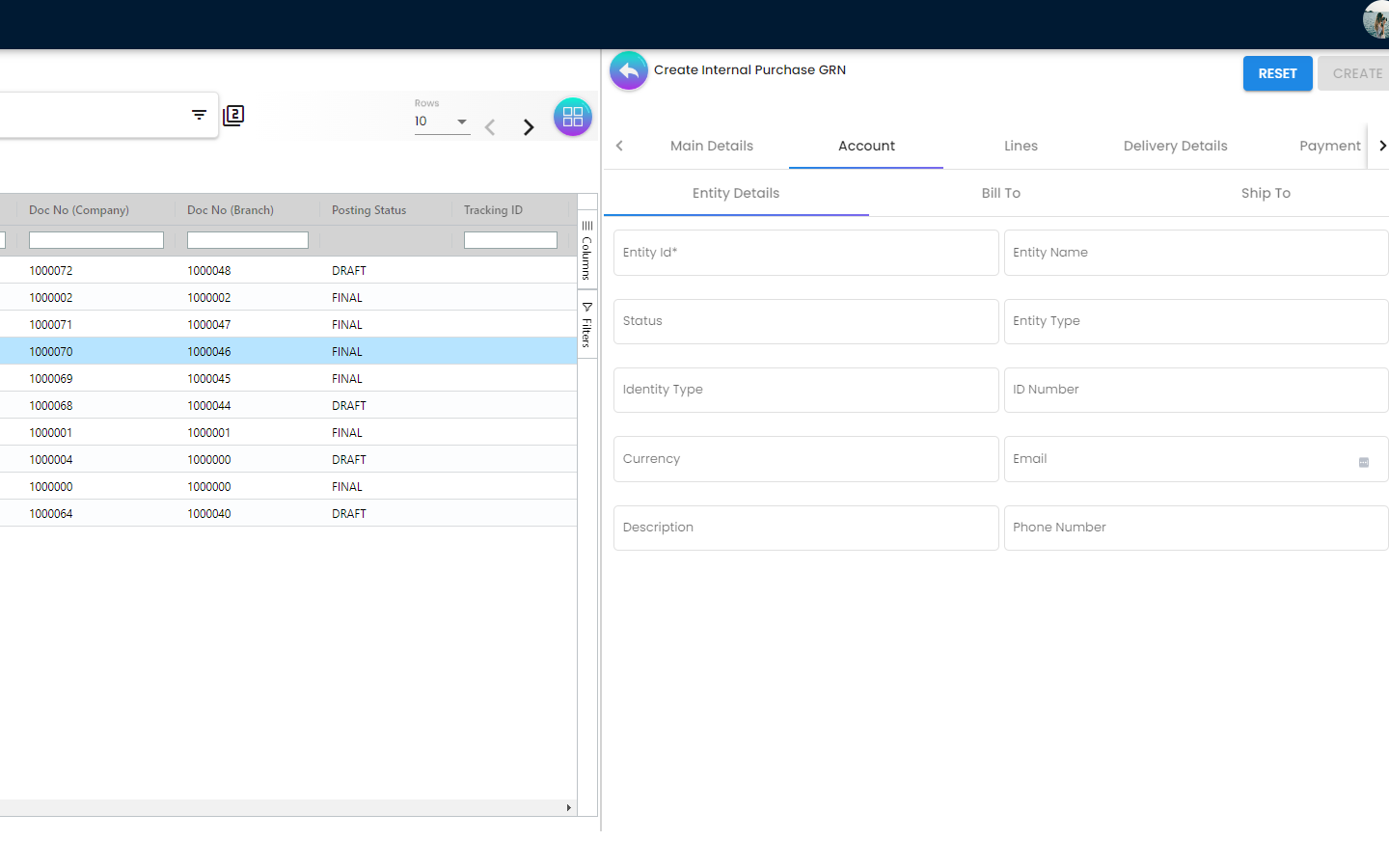Open the Filters side panel

tap(586, 324)
